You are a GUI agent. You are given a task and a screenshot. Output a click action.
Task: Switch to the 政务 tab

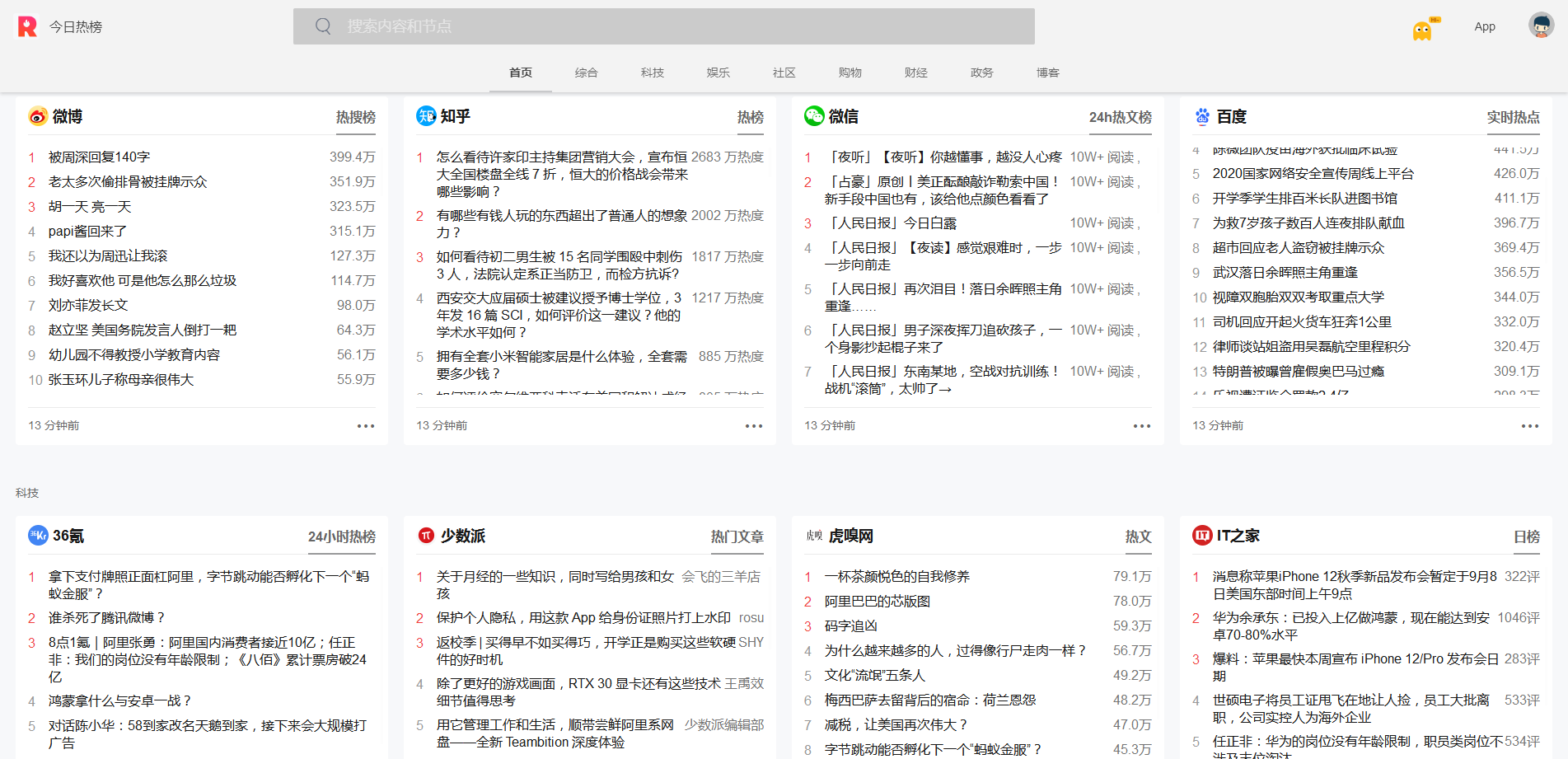tap(982, 73)
